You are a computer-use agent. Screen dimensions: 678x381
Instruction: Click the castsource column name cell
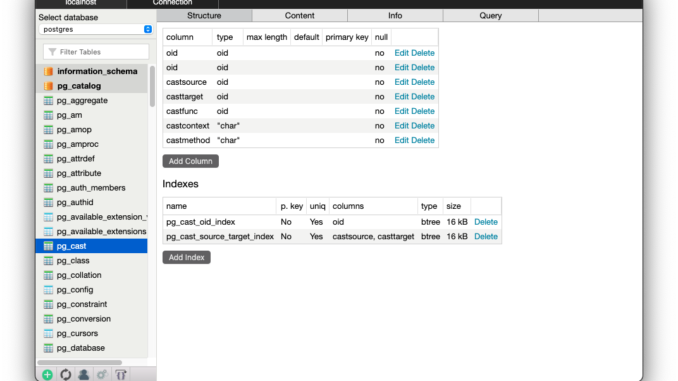tap(186, 82)
